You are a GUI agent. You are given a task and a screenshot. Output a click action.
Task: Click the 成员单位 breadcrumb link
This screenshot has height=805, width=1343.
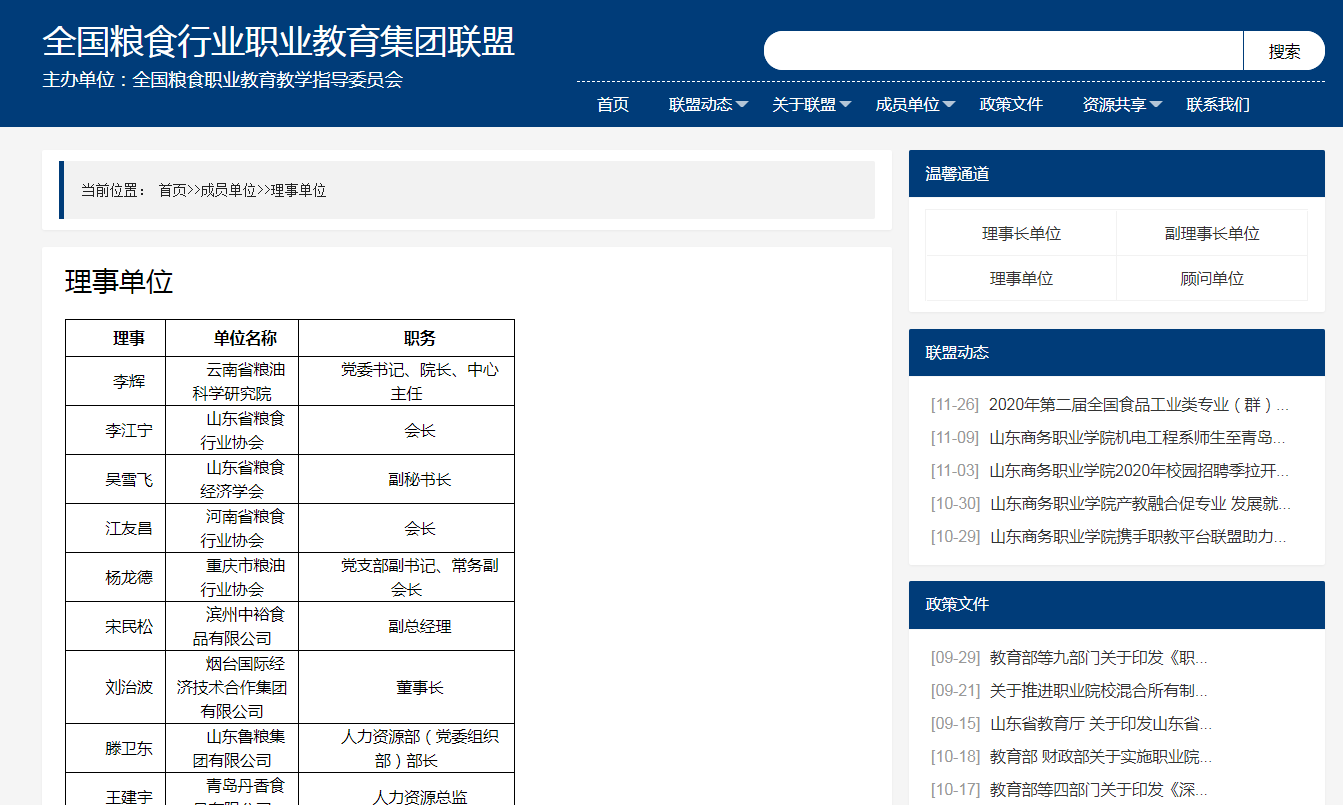coord(228,190)
